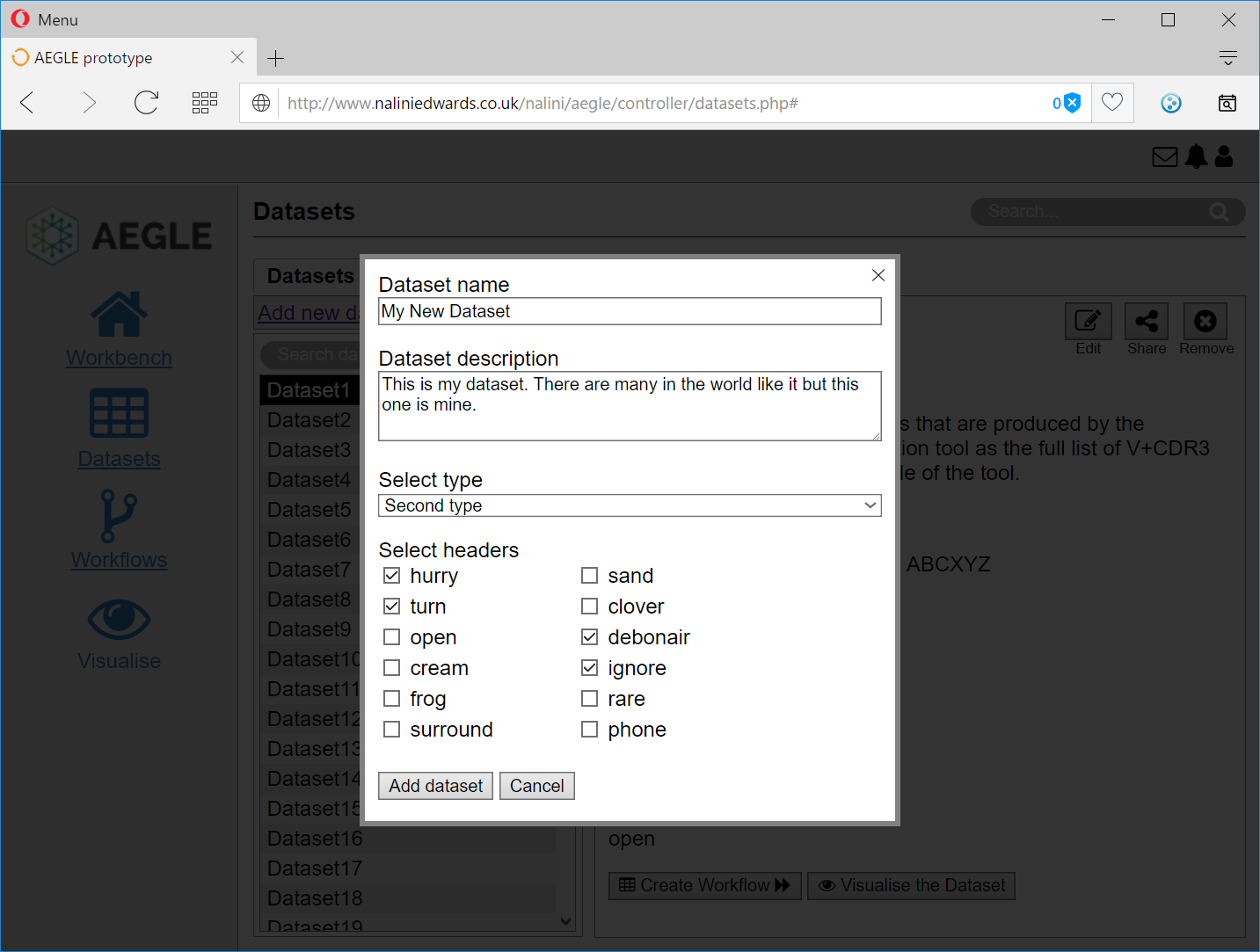Click the Create Workflow button
Image resolution: width=1260 pixels, height=952 pixels.
pos(704,885)
